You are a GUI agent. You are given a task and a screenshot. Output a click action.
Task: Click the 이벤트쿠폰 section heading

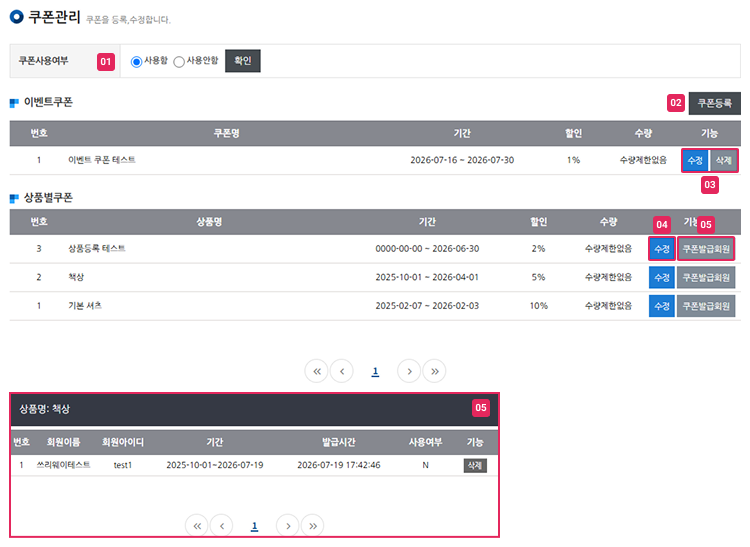point(48,102)
